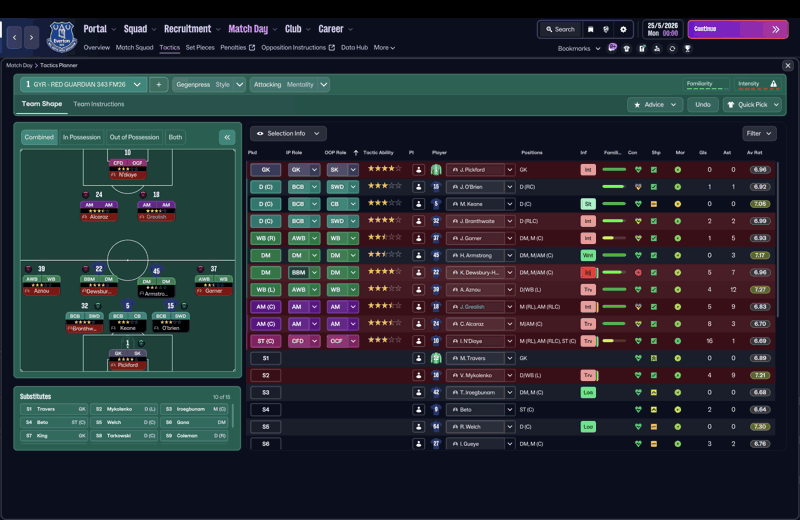Open the bookmark flag icon beside Search
This screenshot has width=800, height=520.
click(590, 30)
